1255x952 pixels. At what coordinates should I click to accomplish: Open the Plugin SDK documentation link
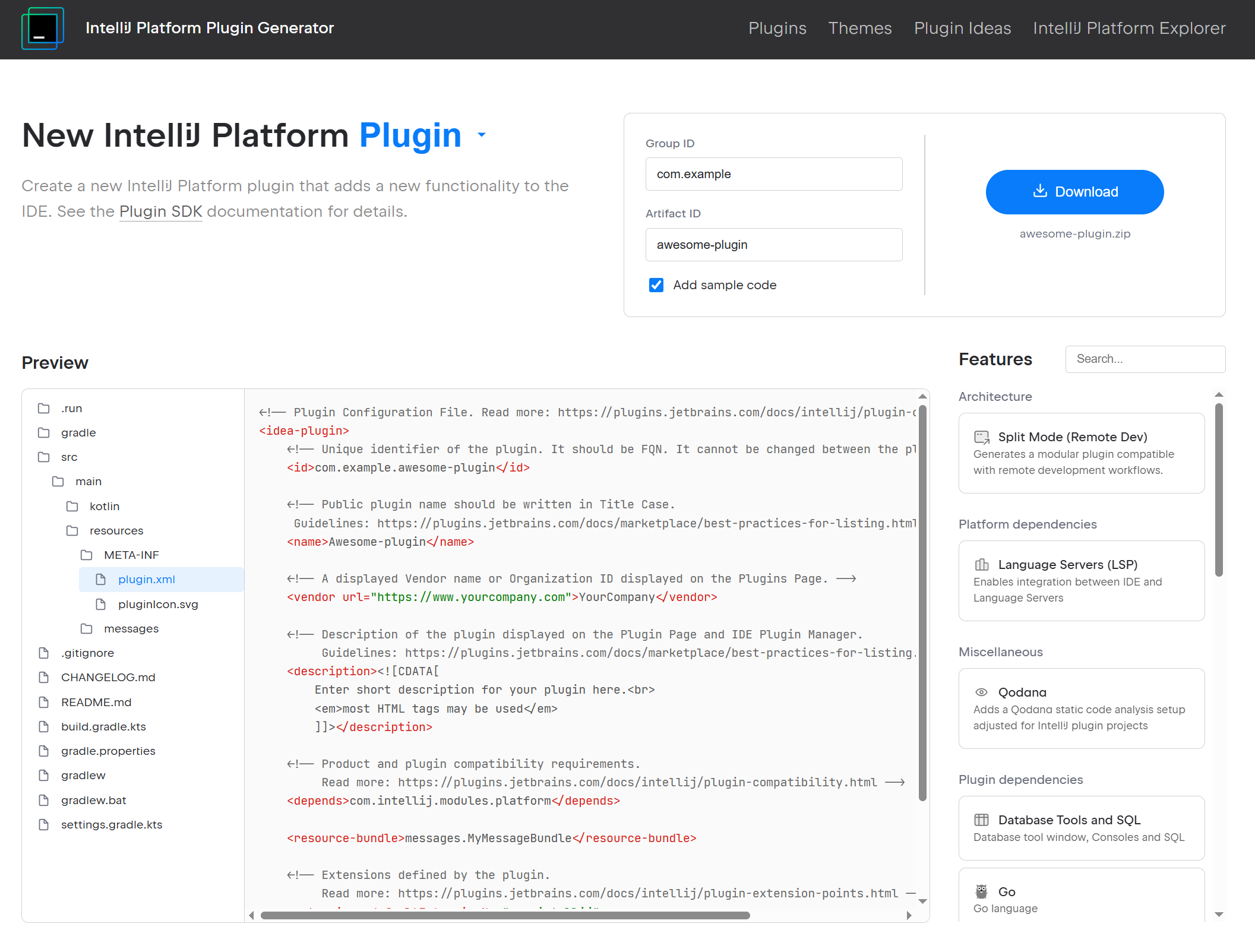coord(161,211)
